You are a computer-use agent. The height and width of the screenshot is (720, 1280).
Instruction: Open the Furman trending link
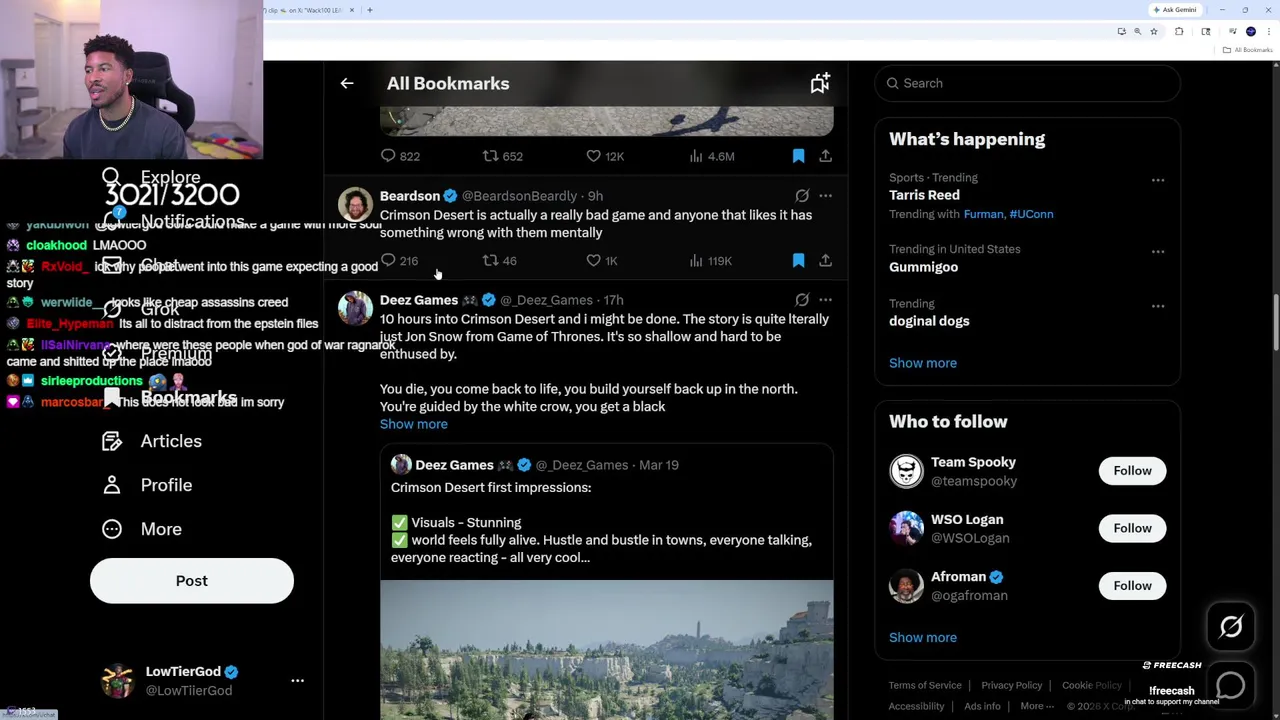point(983,214)
